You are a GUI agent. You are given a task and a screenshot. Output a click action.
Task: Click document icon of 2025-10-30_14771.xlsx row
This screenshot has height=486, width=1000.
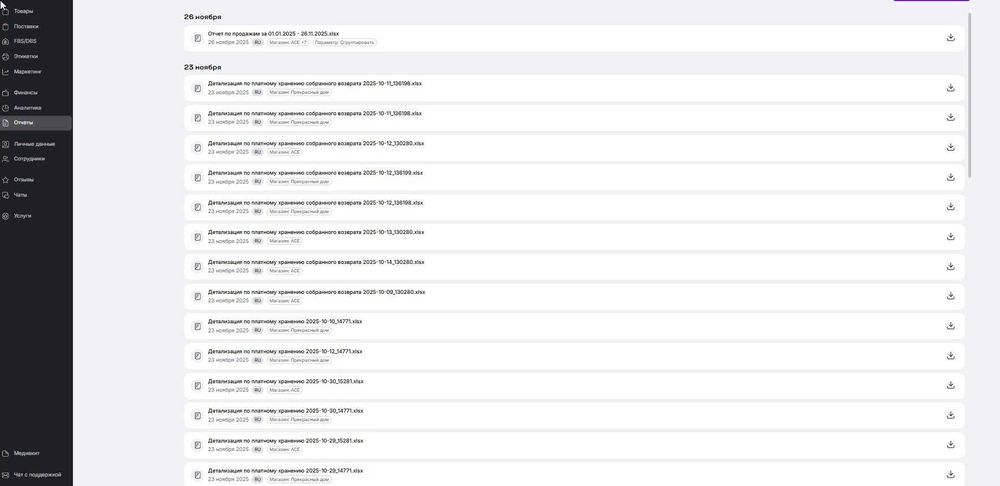coord(198,416)
